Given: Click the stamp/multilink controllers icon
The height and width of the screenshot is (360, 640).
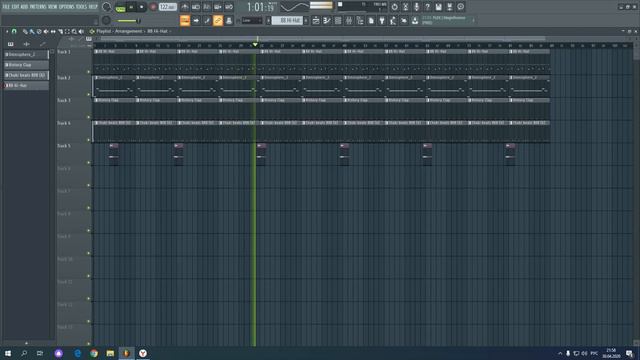Looking at the screenshot, I should pos(229,20).
